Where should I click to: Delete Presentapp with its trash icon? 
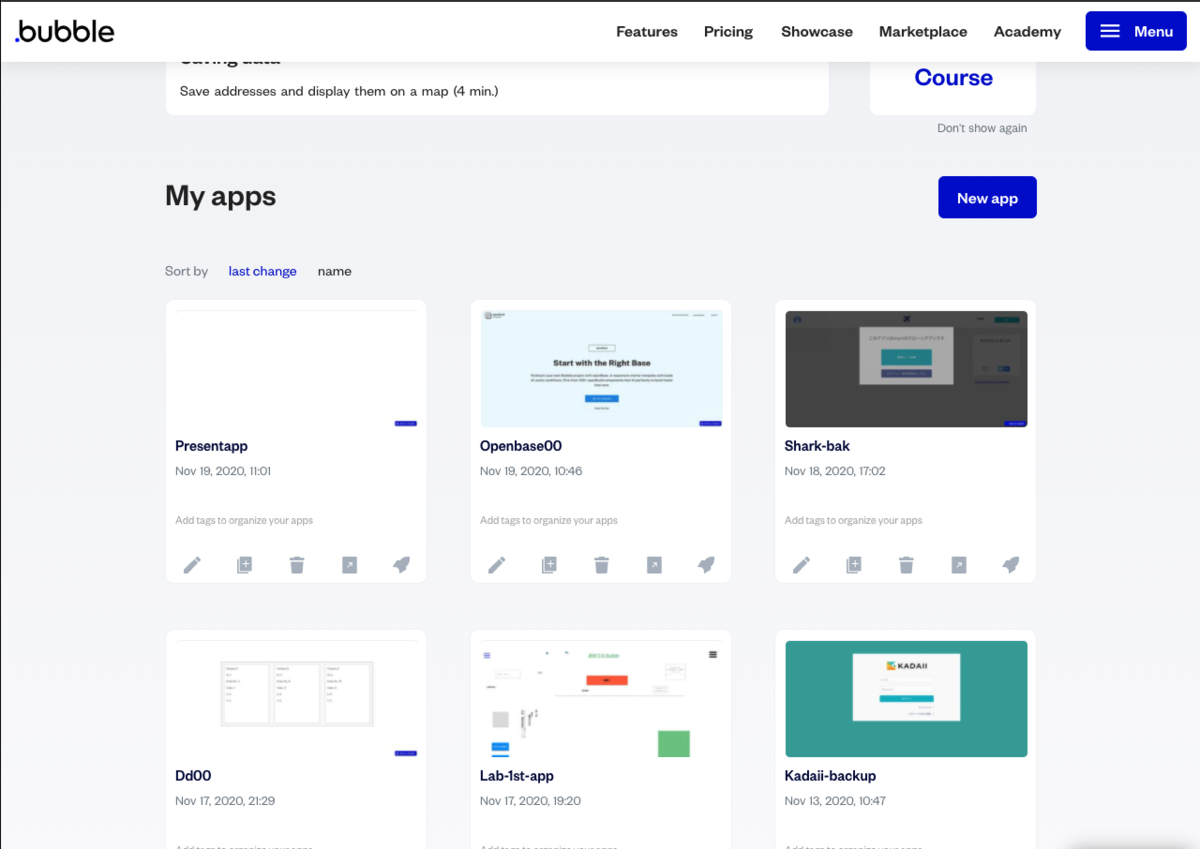297,565
